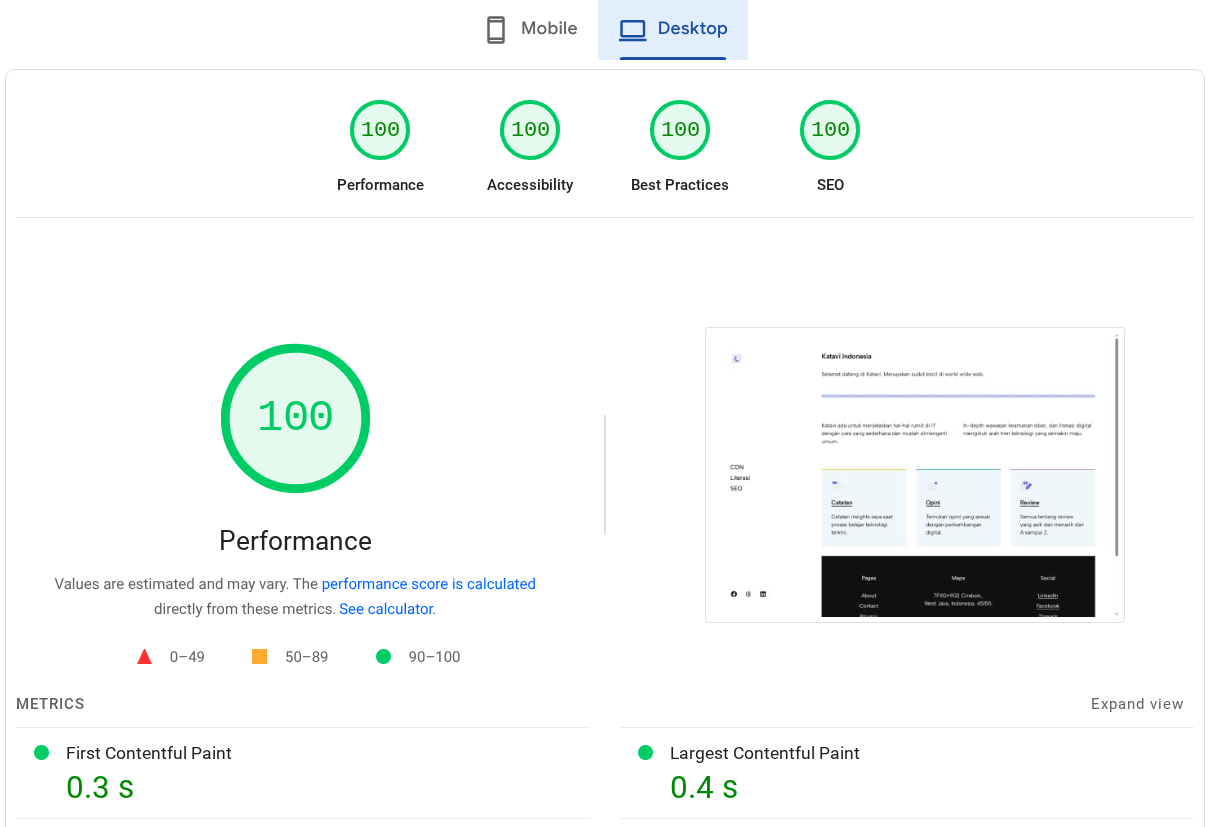Click the green dot beside First Contentful Paint
1210x827 pixels.
click(41, 753)
